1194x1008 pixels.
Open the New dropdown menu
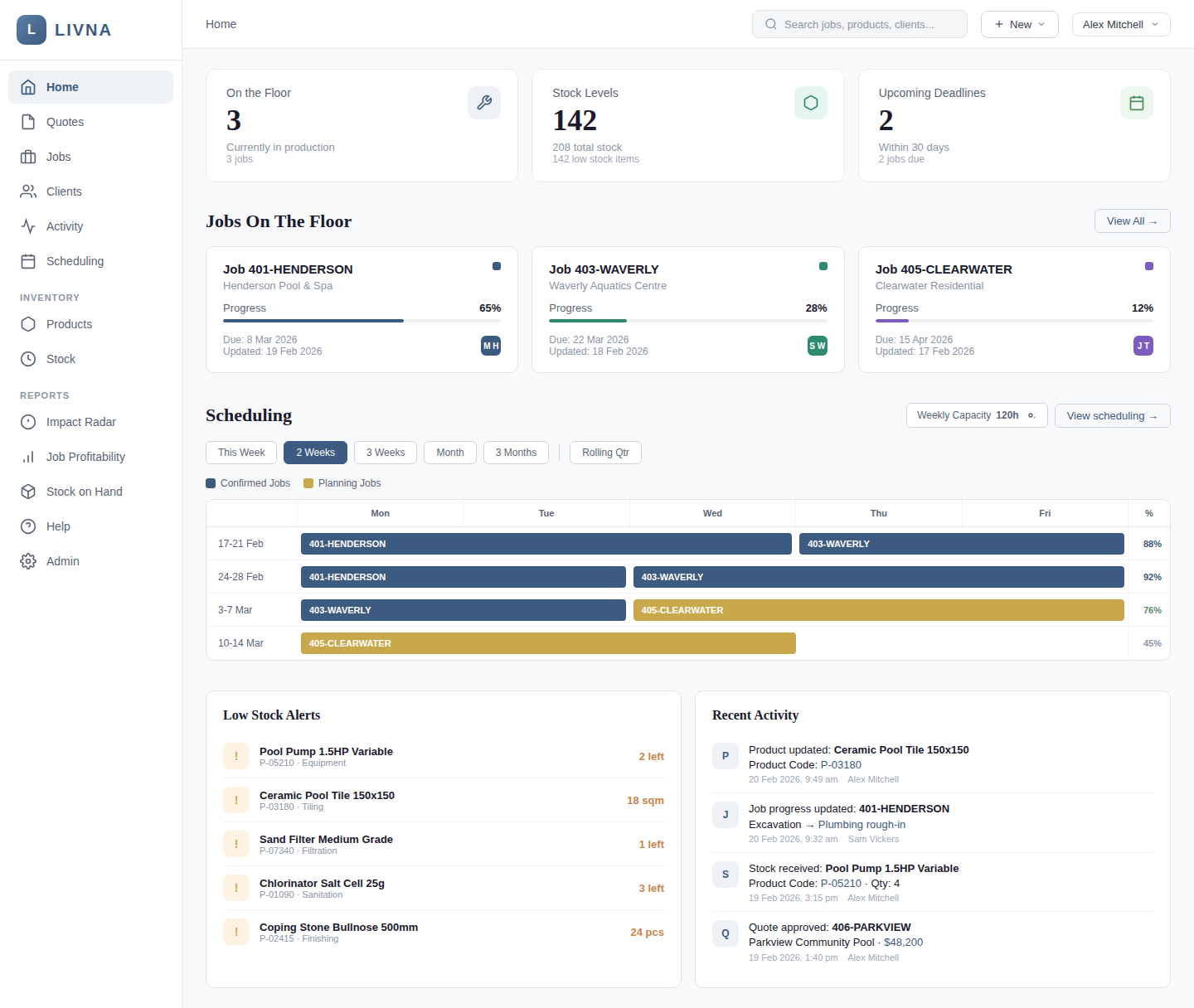tap(1019, 25)
